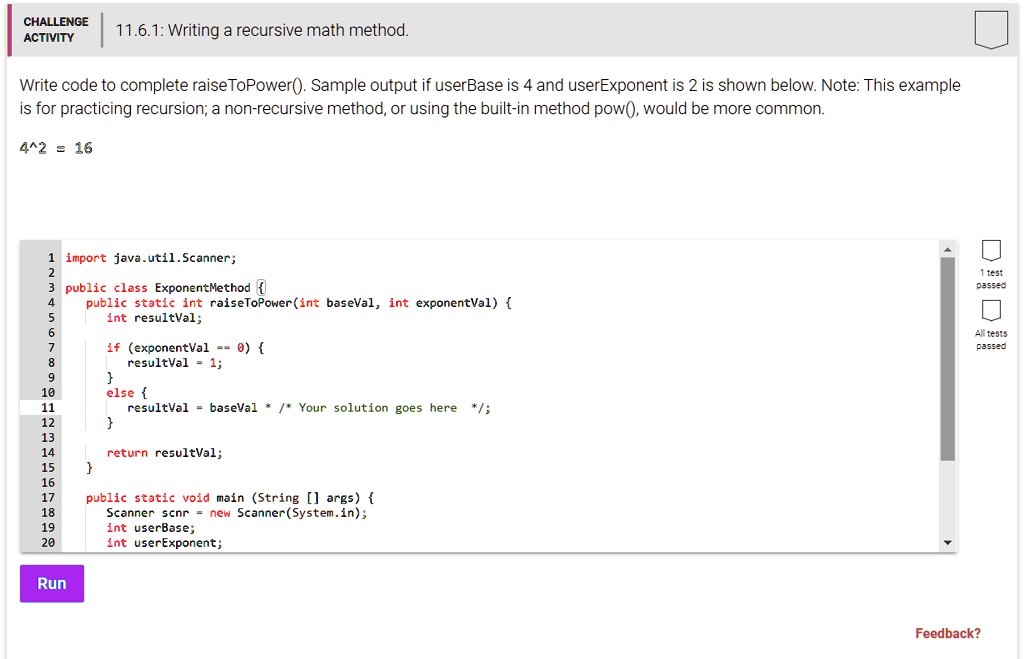The width and height of the screenshot is (1024, 659).
Task: Click the 'import java.util.Scanner;' statement
Action: [x=150, y=257]
